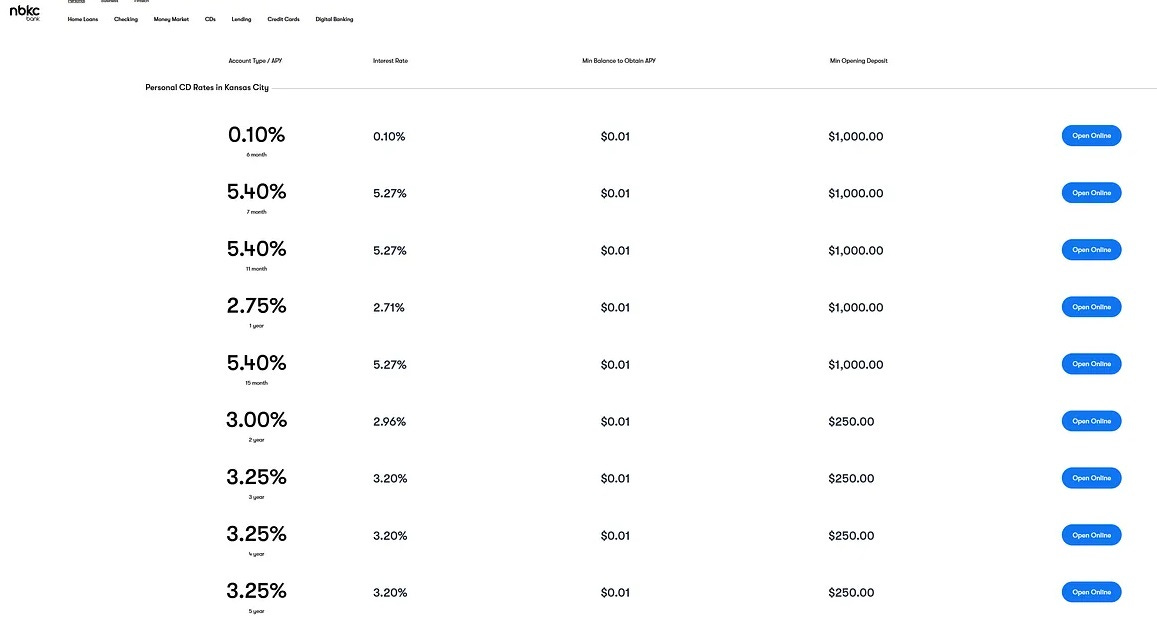
Task: Click the 'Min Opening Deposit' column header
Action: [x=858, y=61]
